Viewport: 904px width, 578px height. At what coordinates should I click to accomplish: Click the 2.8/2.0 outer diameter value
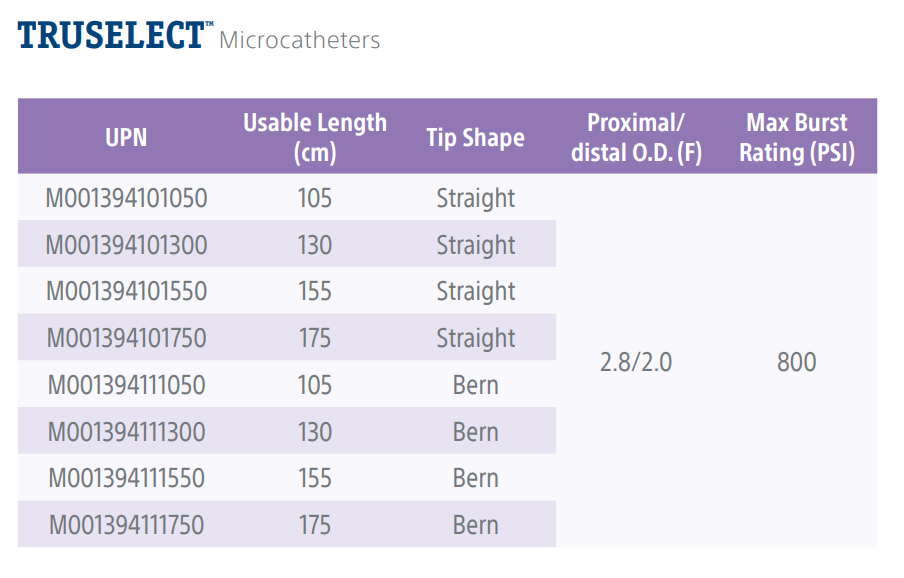coord(636,362)
